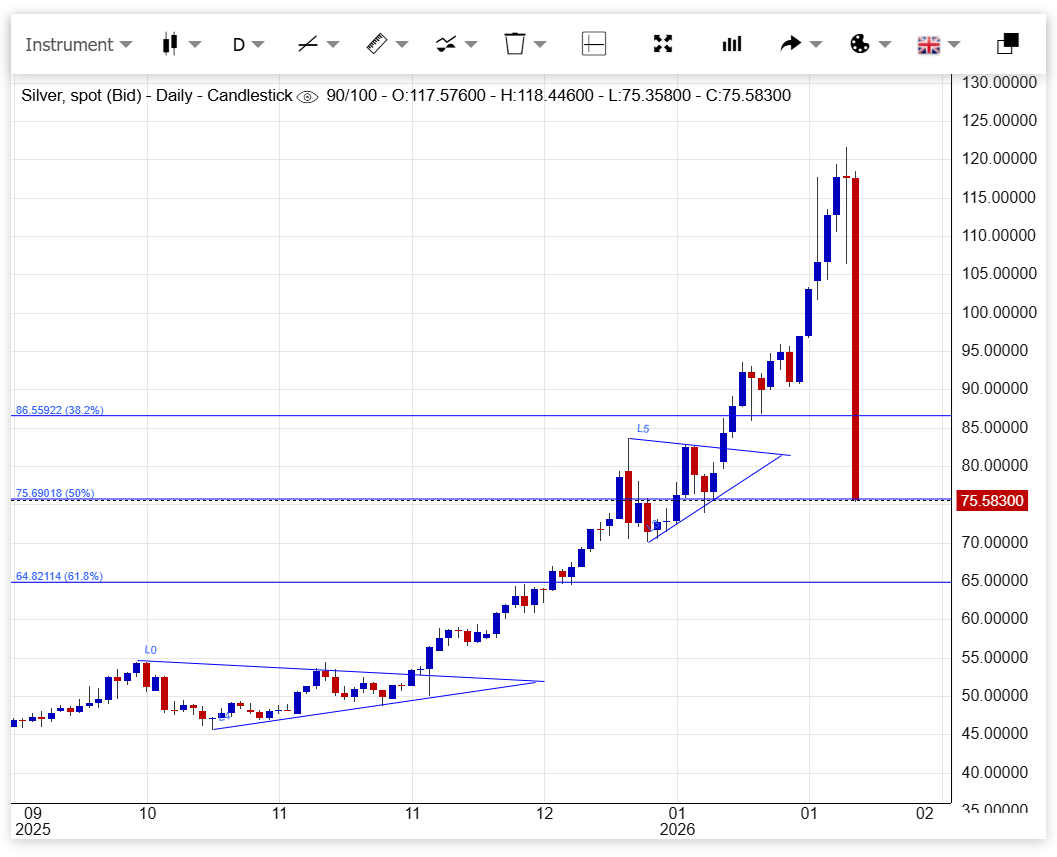Select the trend line drawing tool
The width and height of the screenshot is (1057, 857).
(308, 44)
